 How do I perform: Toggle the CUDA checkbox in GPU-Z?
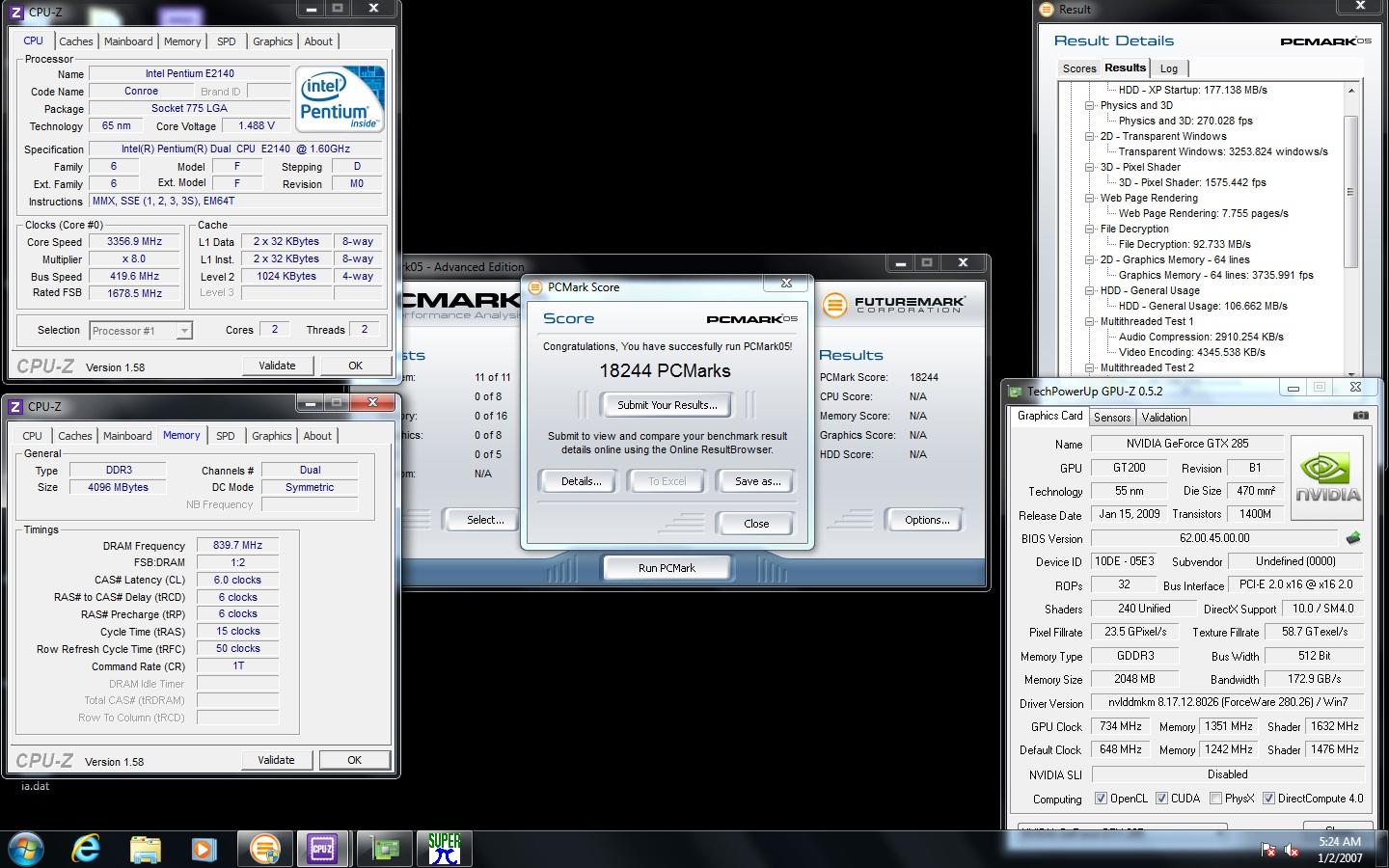point(1161,799)
